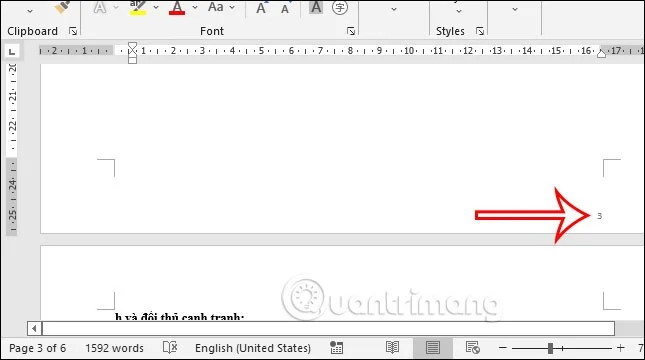Click the page number 3 in footer
Screen dimensions: 645x360
[599, 216]
